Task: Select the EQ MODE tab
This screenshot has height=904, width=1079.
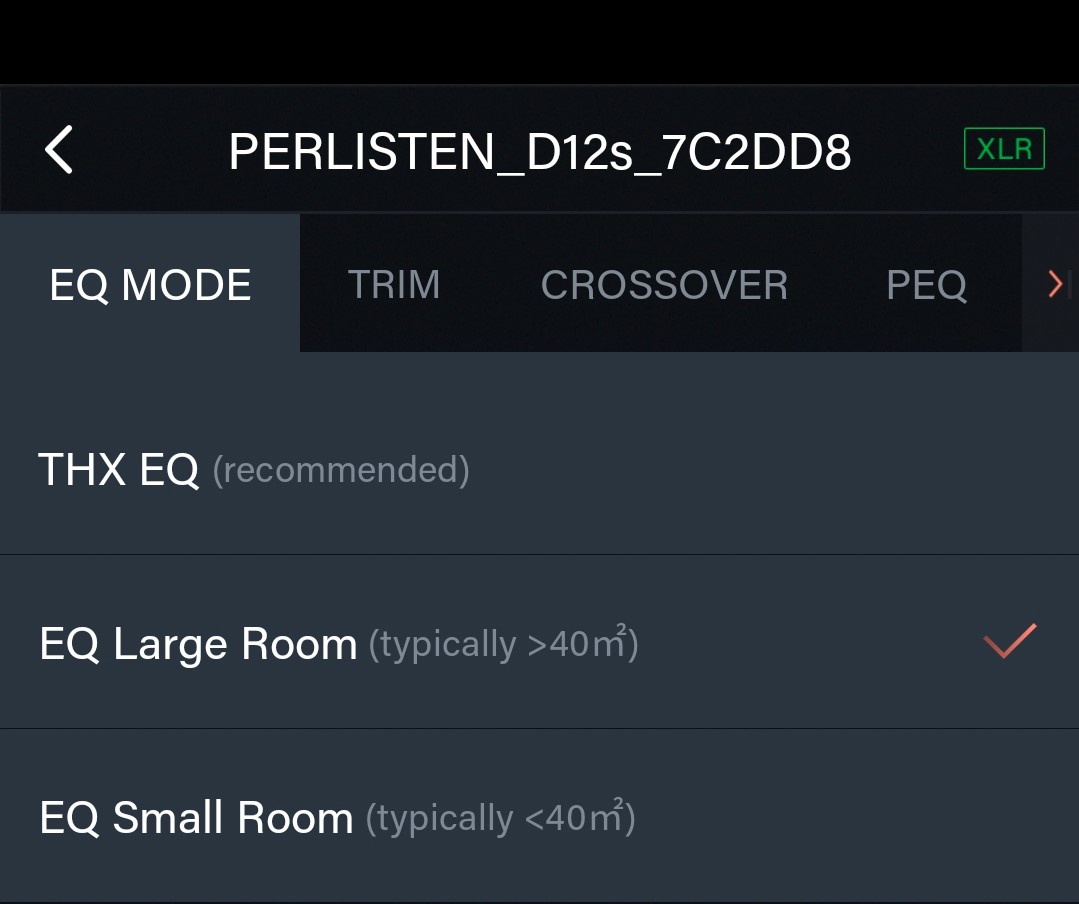Action: [x=150, y=285]
